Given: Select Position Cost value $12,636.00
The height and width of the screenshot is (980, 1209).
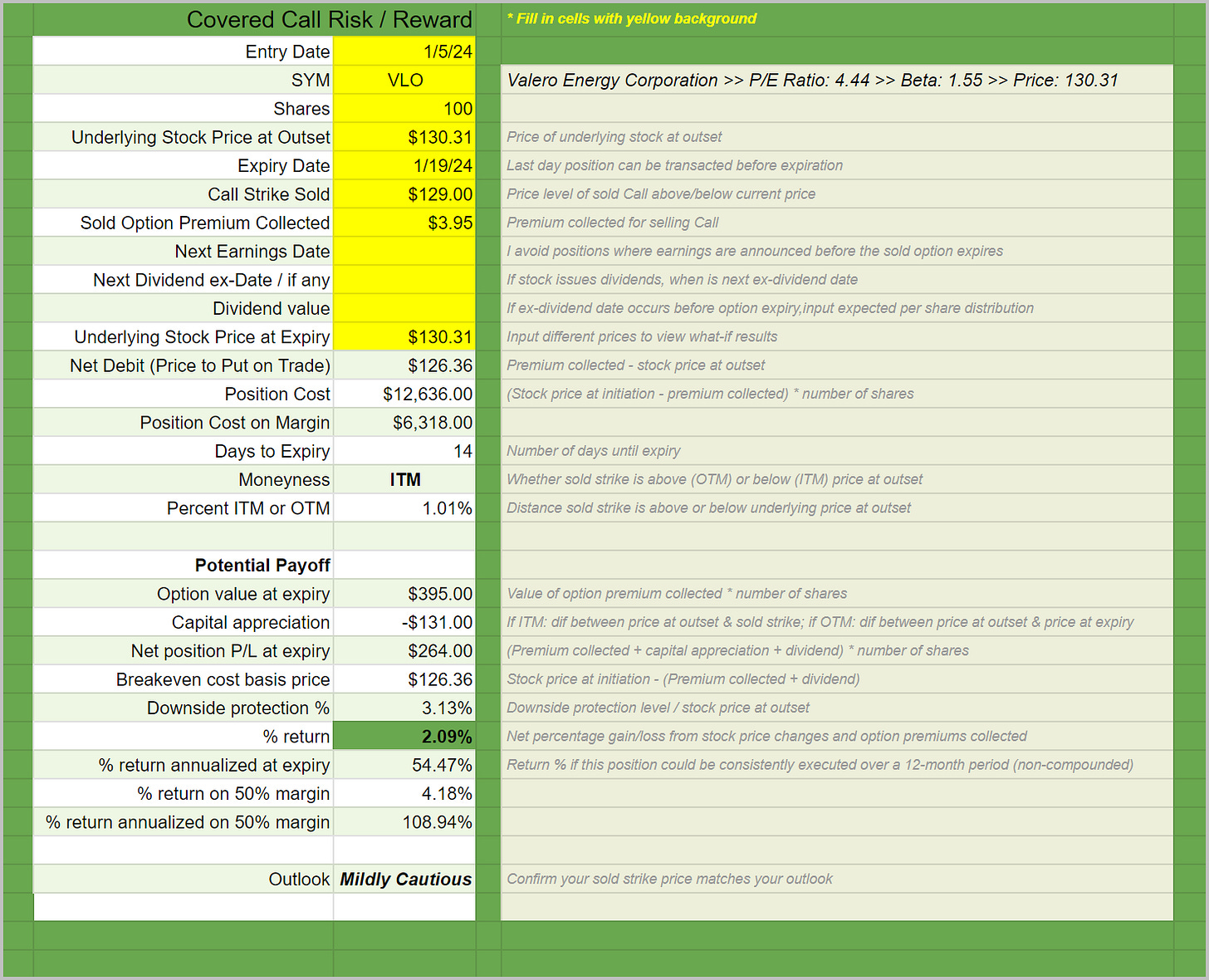Looking at the screenshot, I should (x=404, y=394).
